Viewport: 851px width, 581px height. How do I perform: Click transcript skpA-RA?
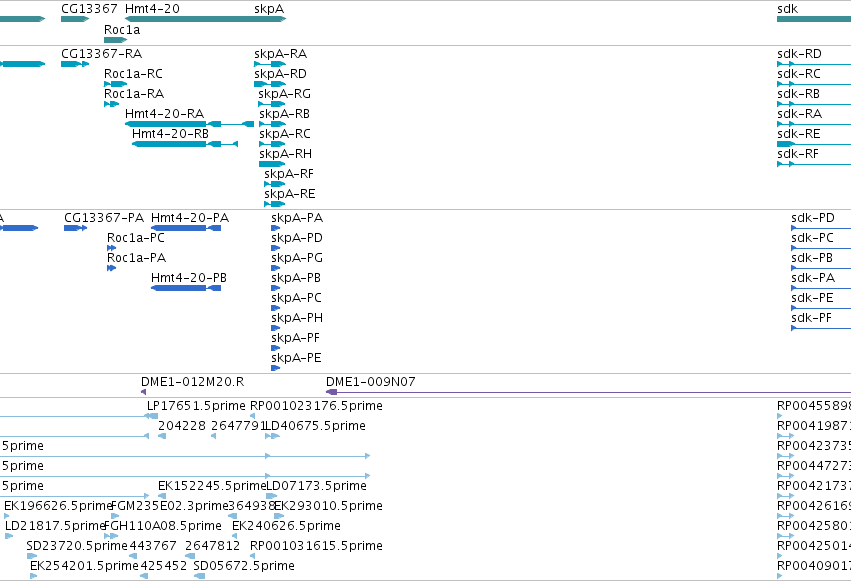tap(281, 54)
